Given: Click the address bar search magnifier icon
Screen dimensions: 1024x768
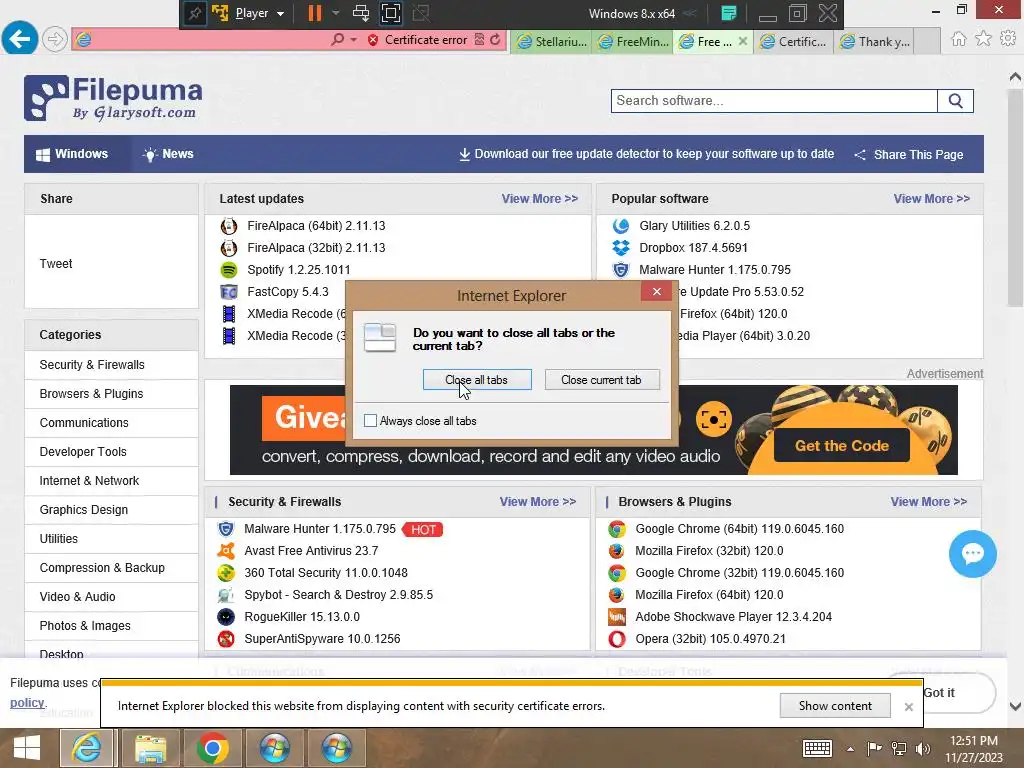Looking at the screenshot, I should tap(337, 40).
